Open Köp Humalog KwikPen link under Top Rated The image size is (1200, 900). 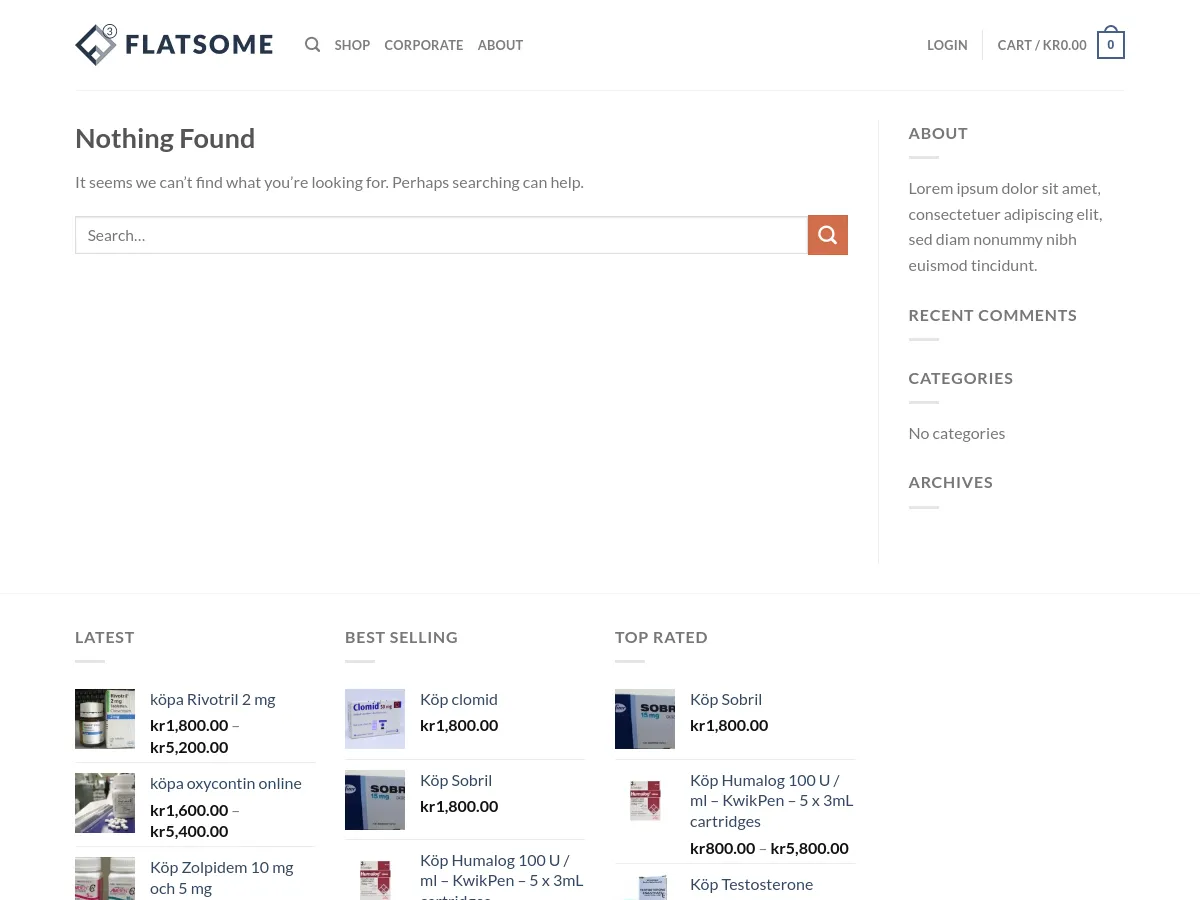(771, 800)
